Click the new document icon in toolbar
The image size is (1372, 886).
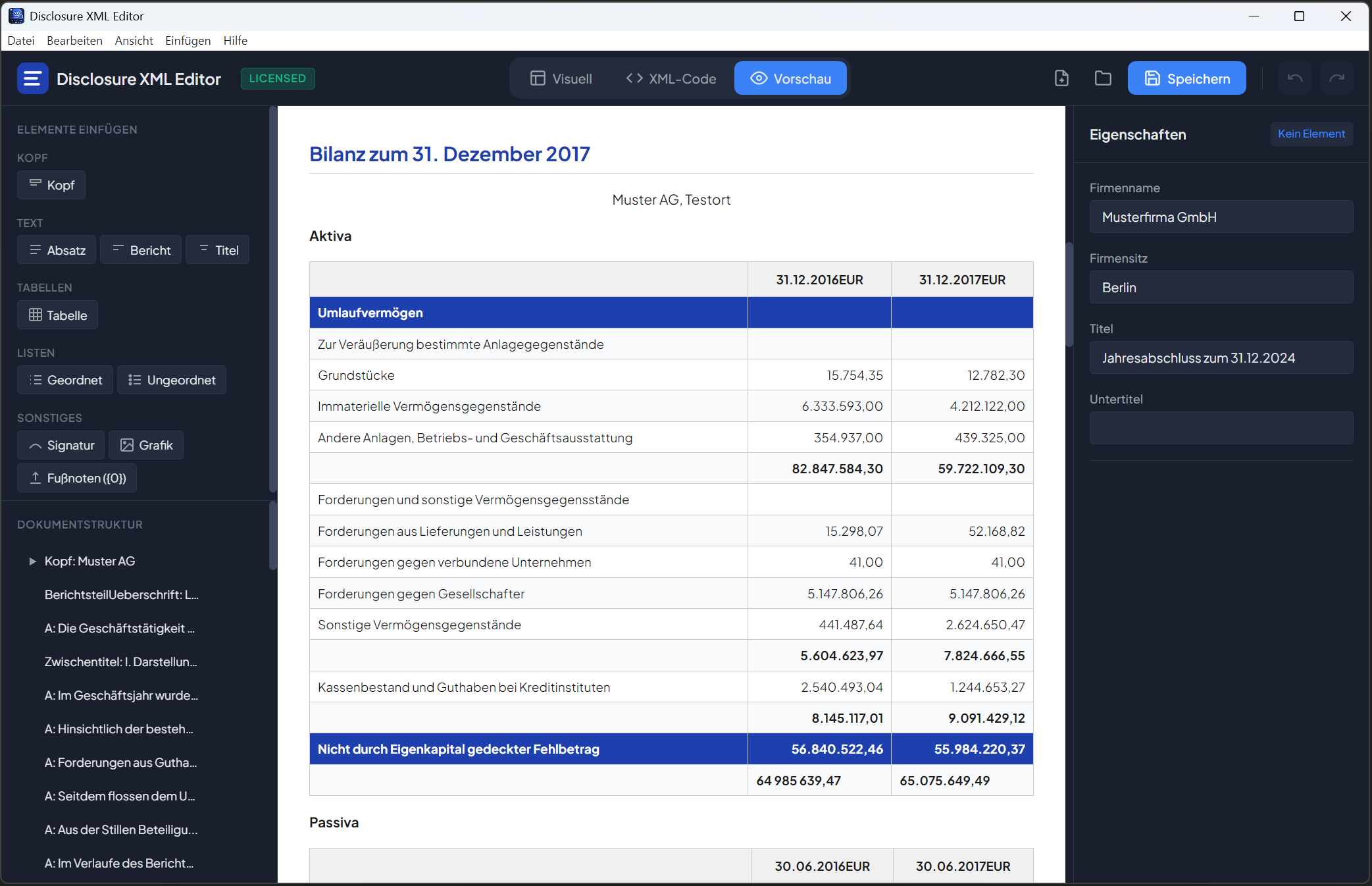coord(1061,78)
